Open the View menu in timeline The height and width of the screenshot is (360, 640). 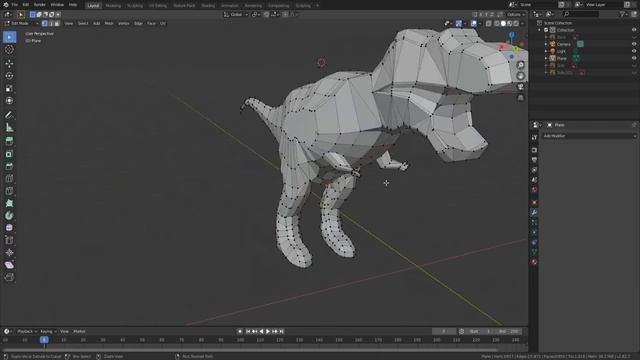(x=64, y=332)
